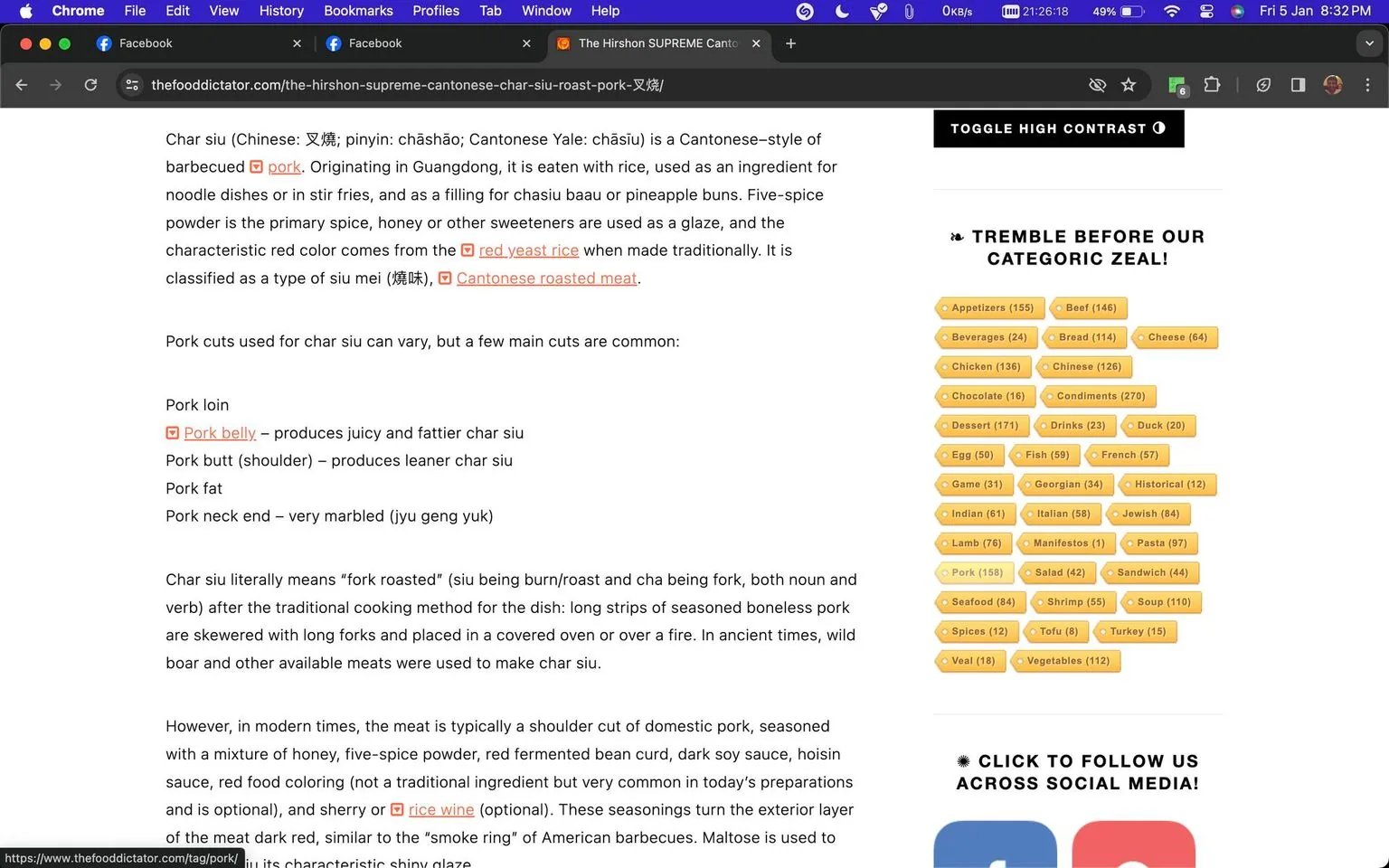
Task: Reload the page with refresh icon
Action: coord(90,85)
